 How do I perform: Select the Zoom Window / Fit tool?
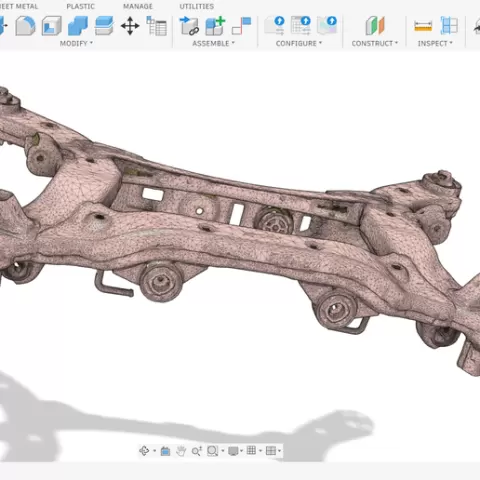[213, 451]
